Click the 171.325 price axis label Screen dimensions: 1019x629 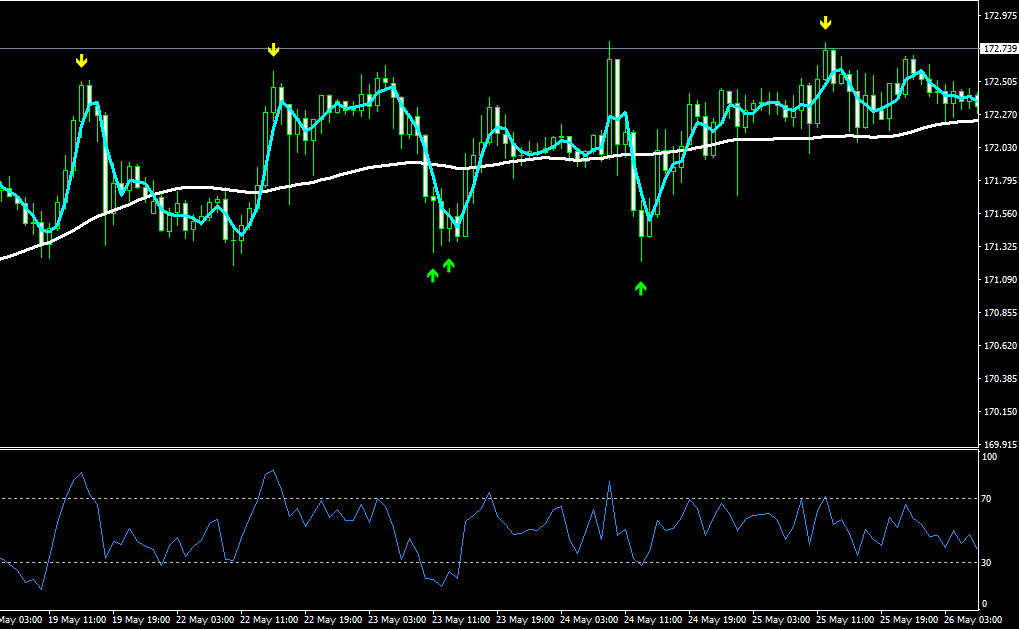tap(1000, 247)
